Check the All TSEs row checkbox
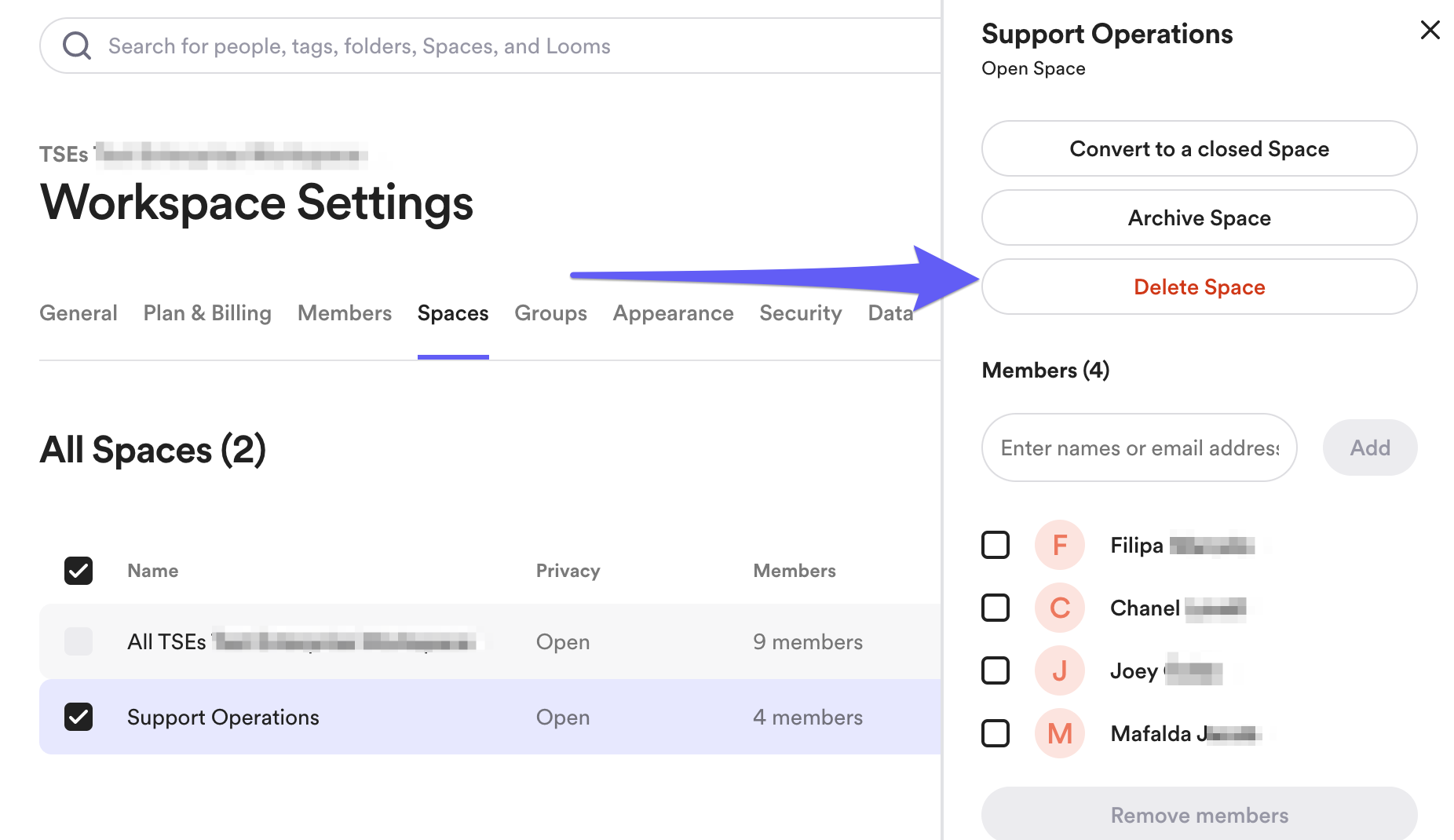This screenshot has width=1454, height=840. pyautogui.click(x=79, y=641)
